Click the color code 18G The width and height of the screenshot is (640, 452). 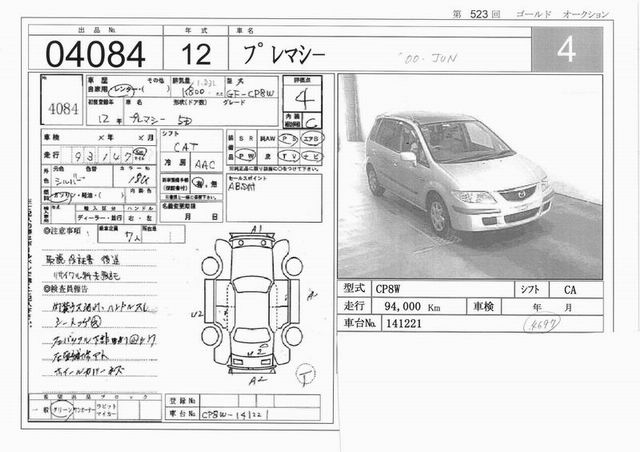pyautogui.click(x=138, y=179)
